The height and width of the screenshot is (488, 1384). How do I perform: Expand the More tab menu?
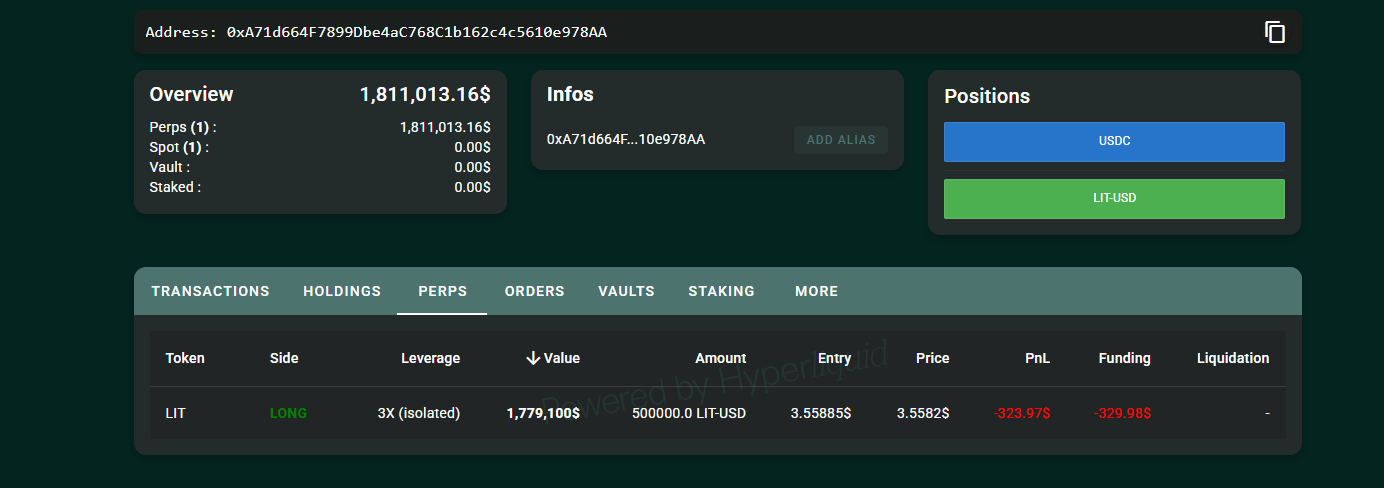pos(816,291)
